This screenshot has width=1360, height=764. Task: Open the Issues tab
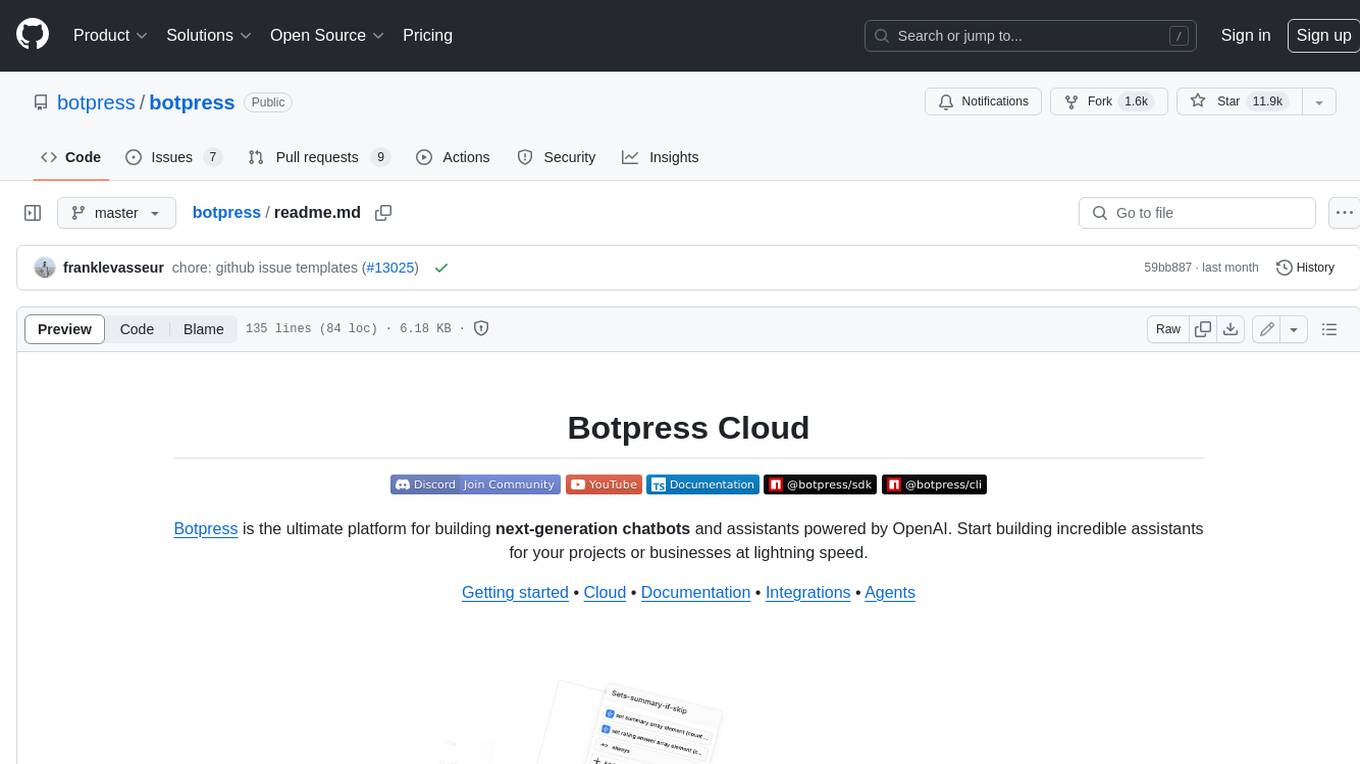pos(173,157)
